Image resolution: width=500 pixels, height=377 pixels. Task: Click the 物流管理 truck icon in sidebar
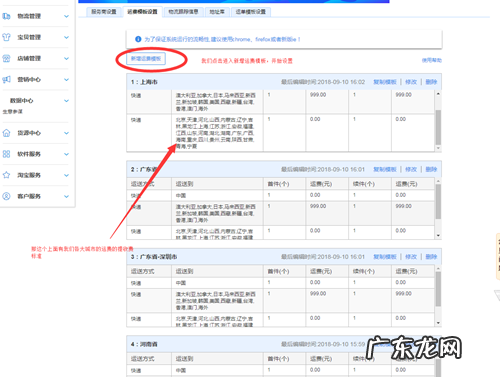coord(6,16)
